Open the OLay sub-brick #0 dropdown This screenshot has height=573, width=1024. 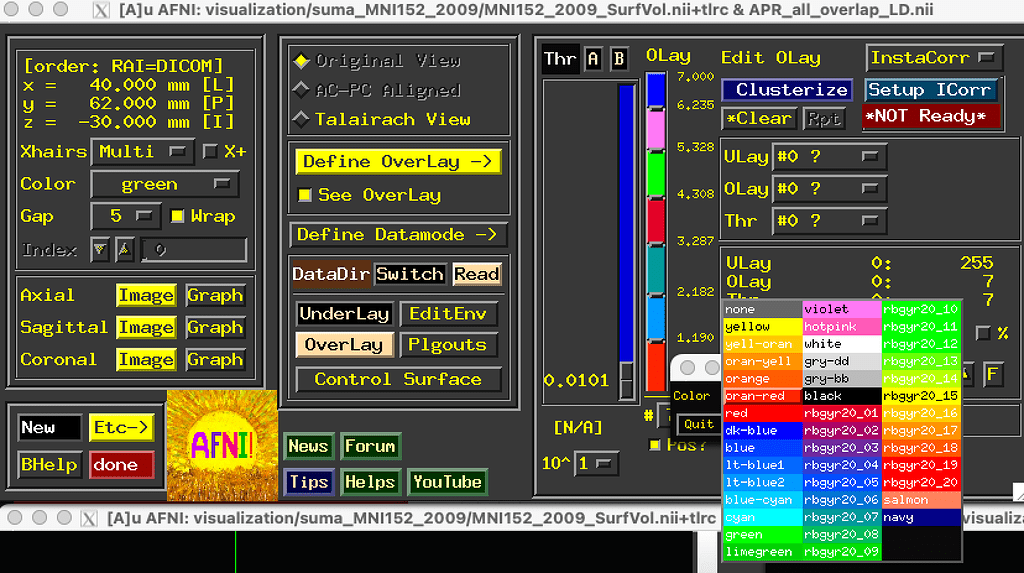point(829,189)
